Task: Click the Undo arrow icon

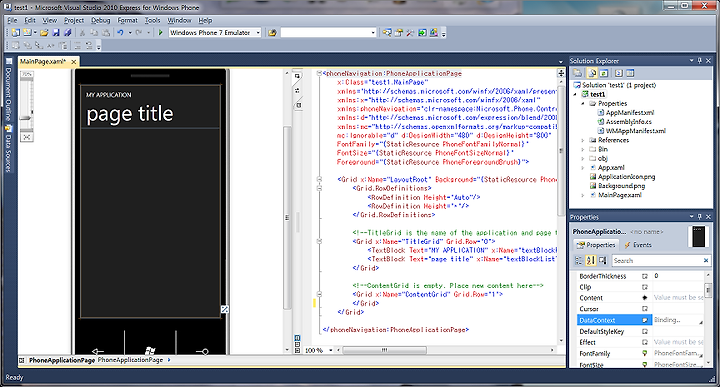Action: (x=120, y=33)
